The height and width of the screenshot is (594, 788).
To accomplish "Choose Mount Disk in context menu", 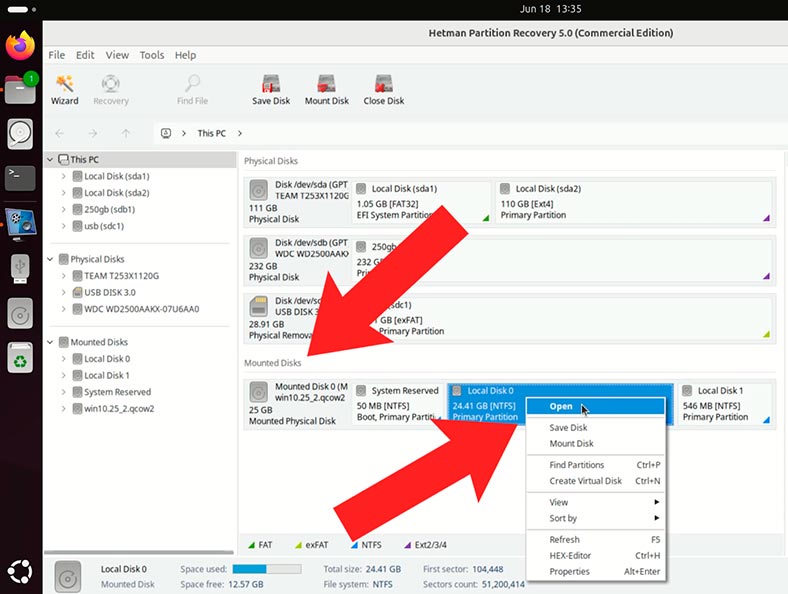I will coord(596,444).
